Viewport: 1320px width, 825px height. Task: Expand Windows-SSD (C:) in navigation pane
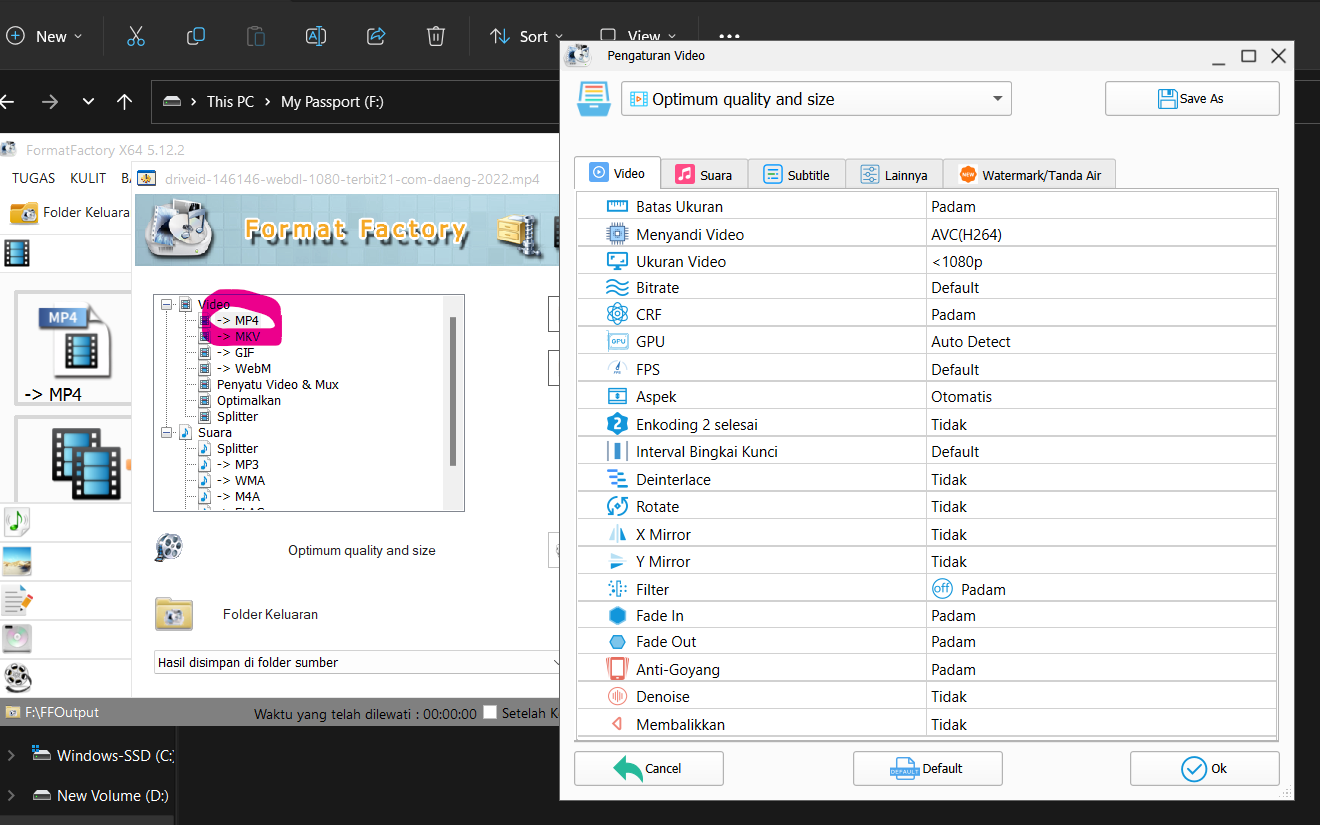coord(12,755)
